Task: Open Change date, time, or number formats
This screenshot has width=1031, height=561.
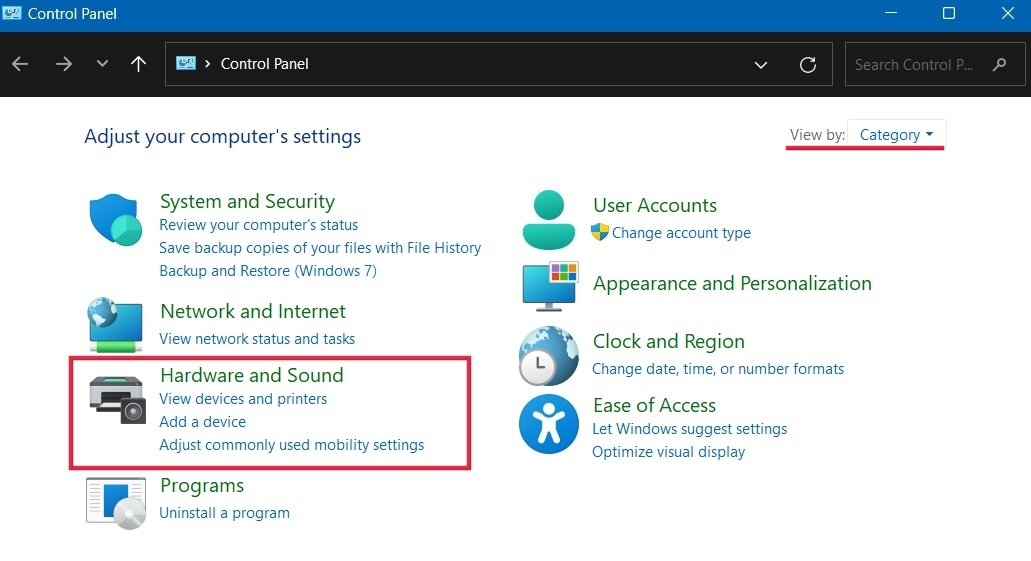Action: pos(718,369)
